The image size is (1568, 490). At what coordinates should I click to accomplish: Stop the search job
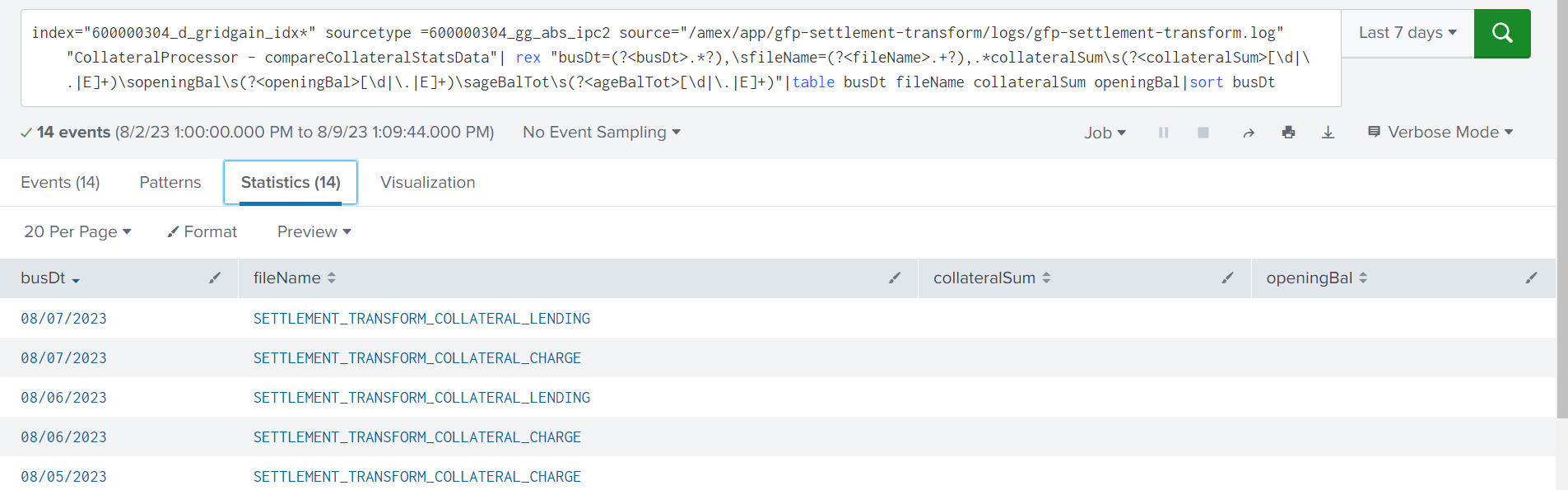(x=1203, y=133)
